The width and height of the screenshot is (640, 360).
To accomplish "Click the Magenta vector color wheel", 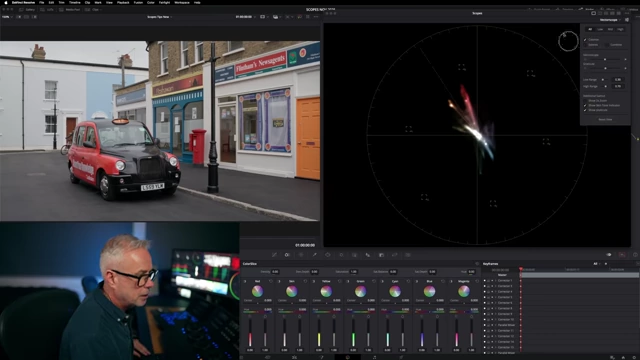I will 464,291.
